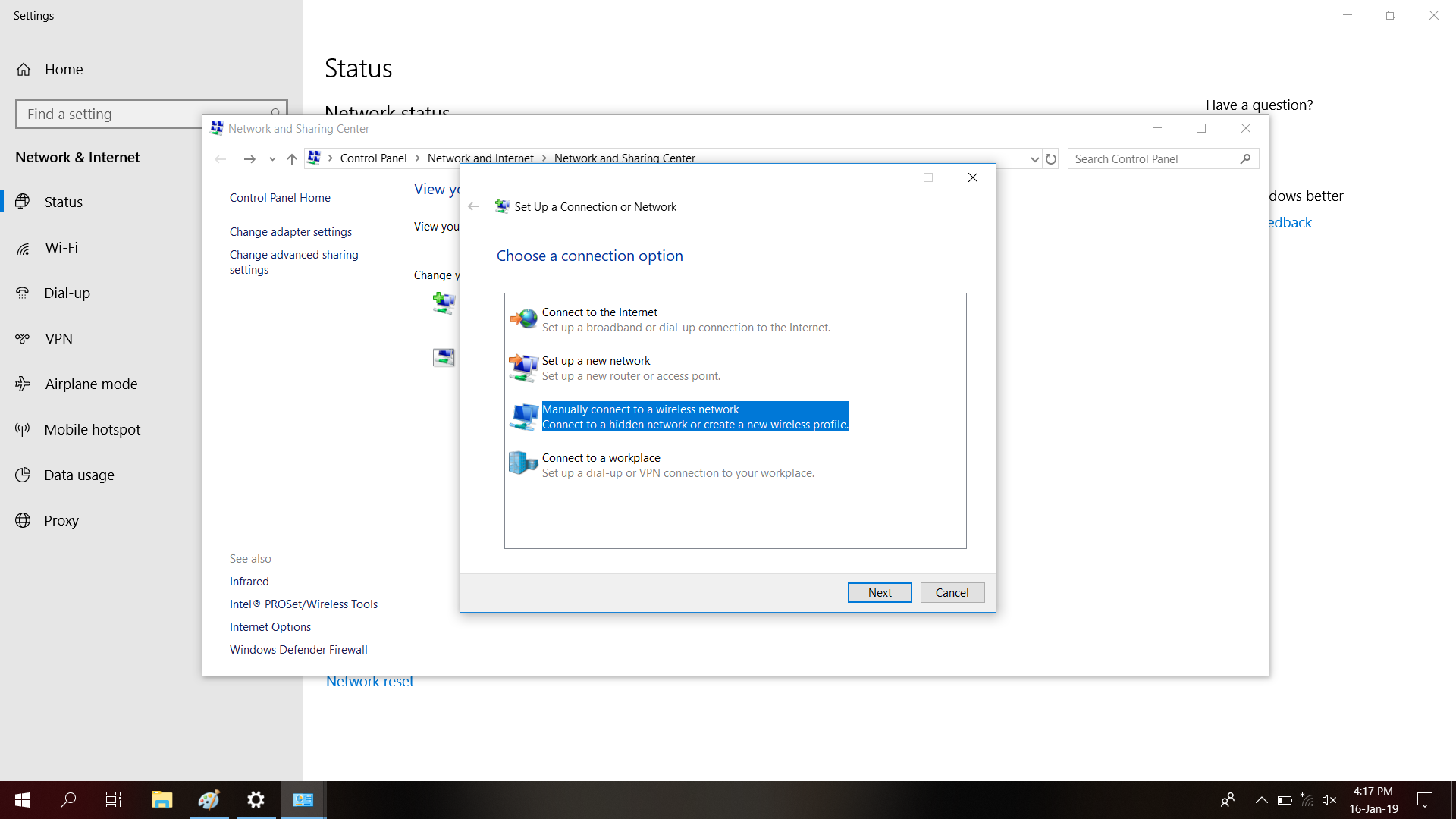
Task: Click Network reset link in Settings
Action: click(x=370, y=682)
